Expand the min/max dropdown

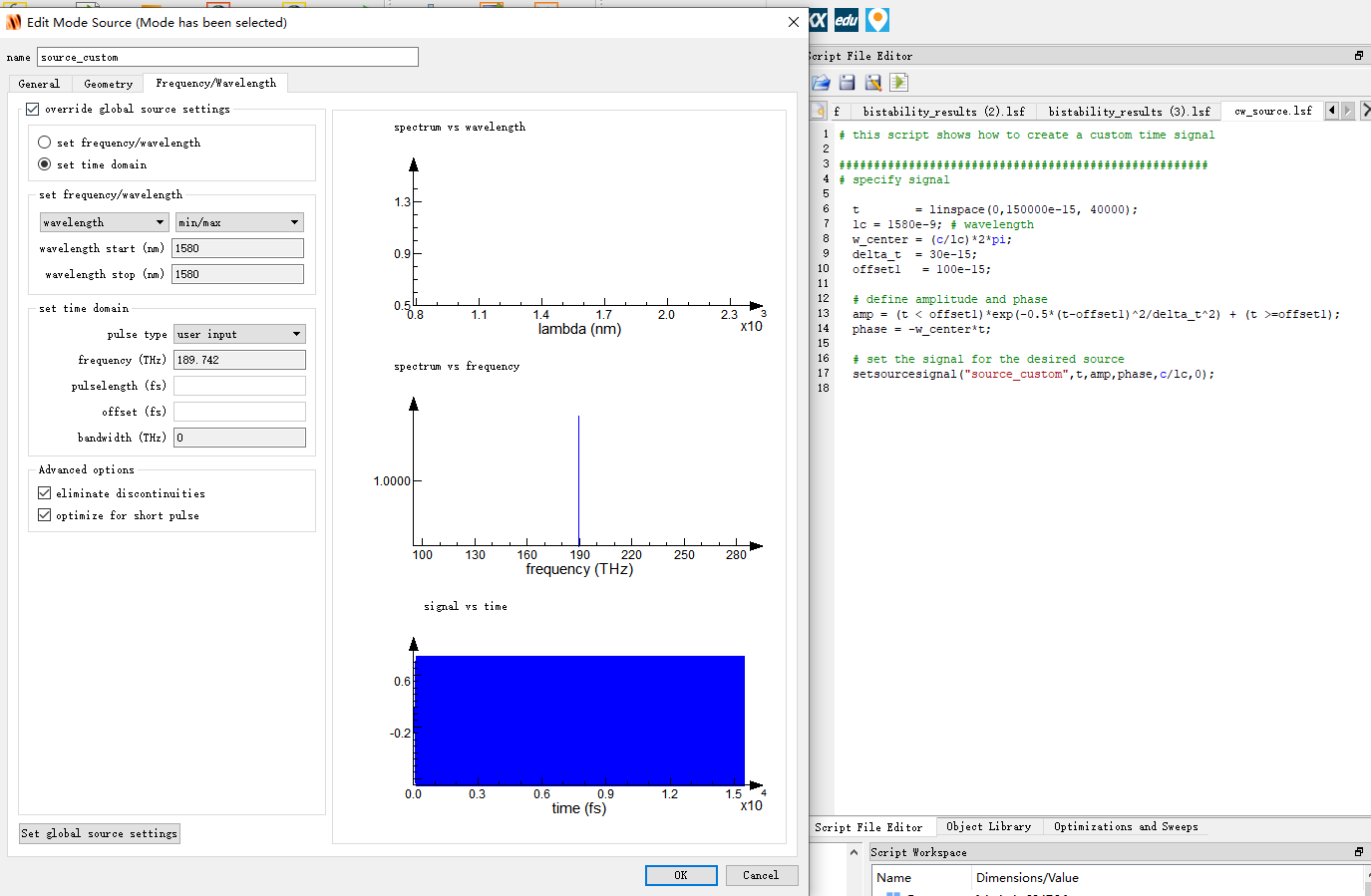pos(239,222)
